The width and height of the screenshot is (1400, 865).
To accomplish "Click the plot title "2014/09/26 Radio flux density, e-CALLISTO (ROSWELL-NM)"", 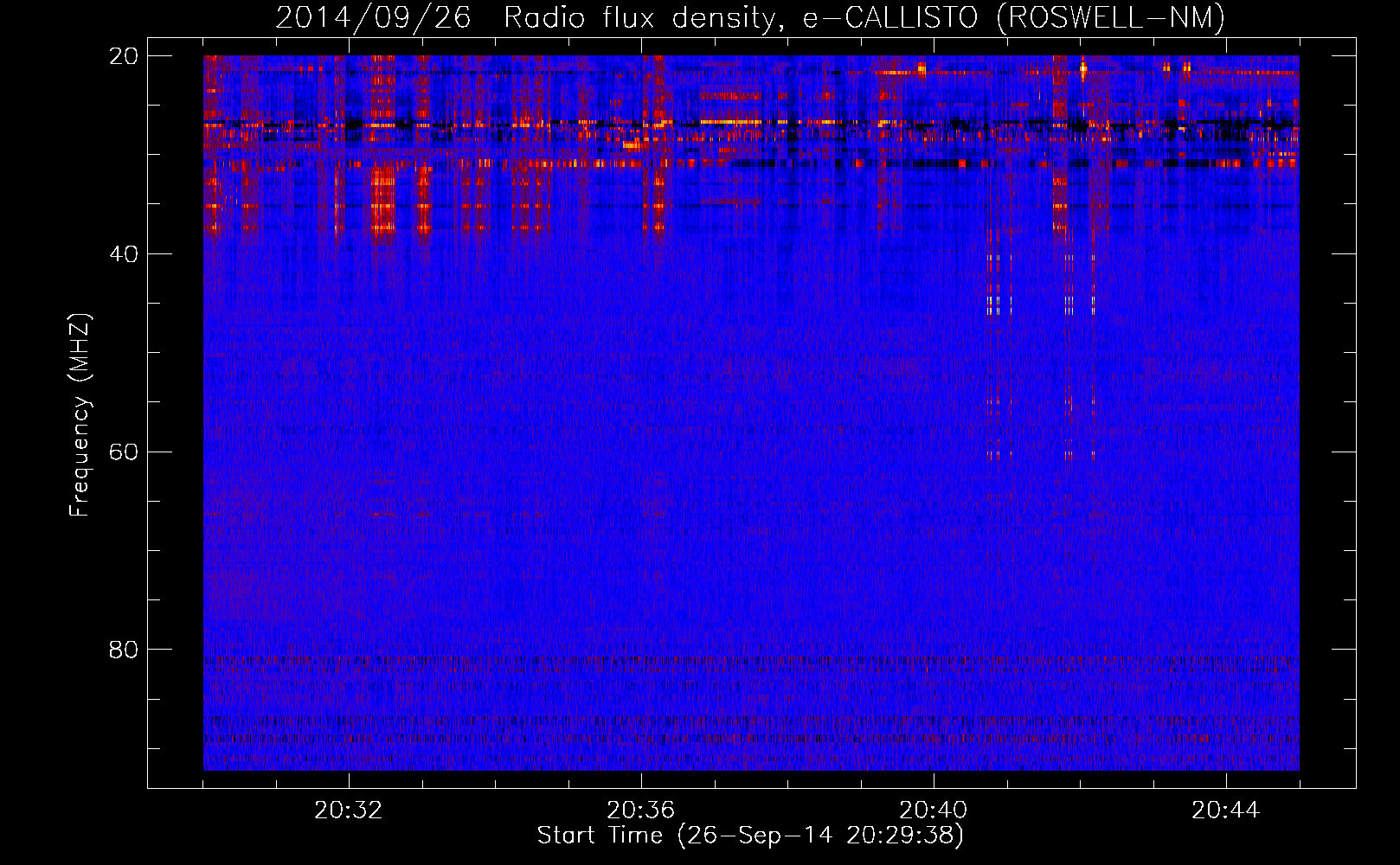I will 750,18.
